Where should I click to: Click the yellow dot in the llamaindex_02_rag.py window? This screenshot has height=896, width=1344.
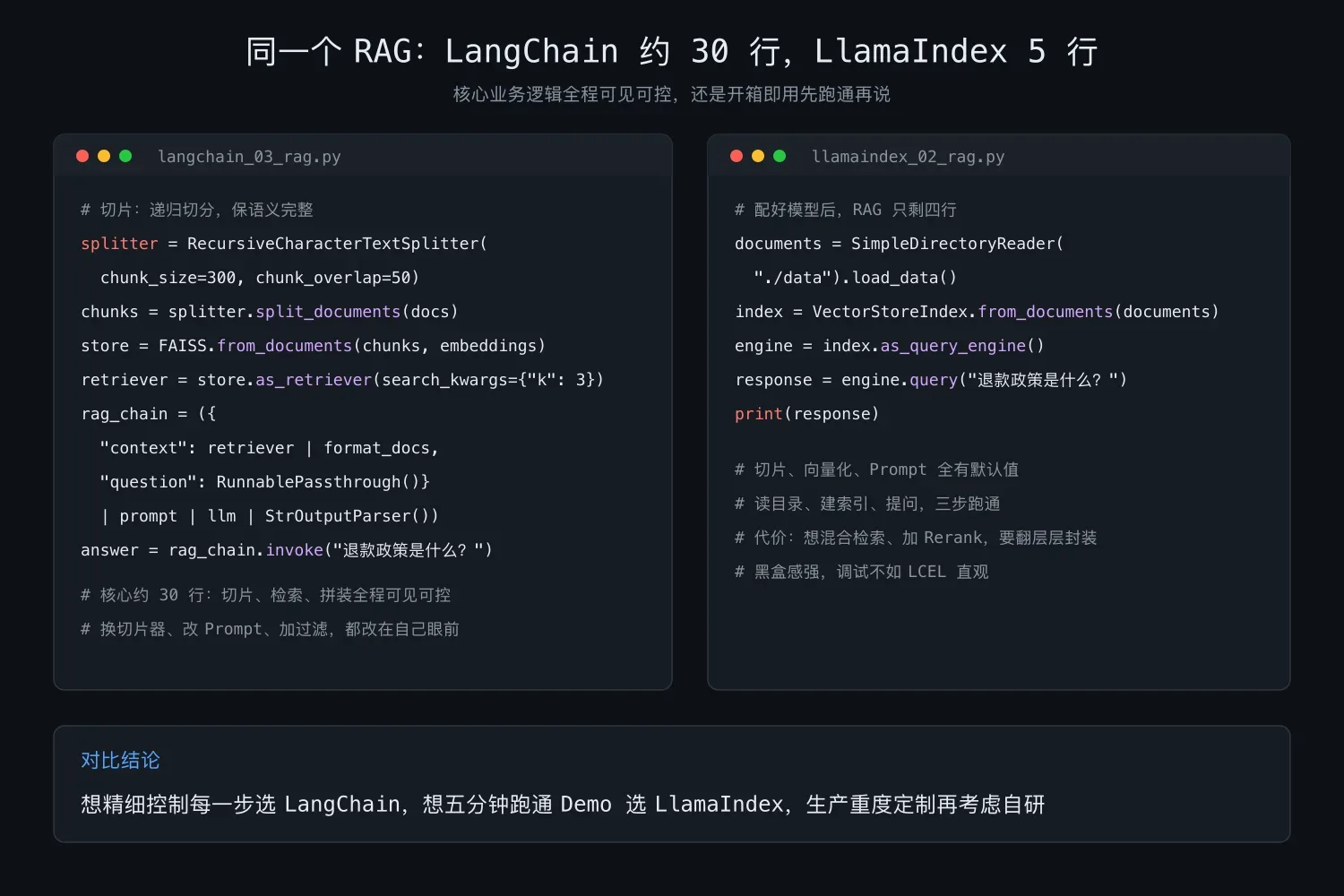point(758,156)
